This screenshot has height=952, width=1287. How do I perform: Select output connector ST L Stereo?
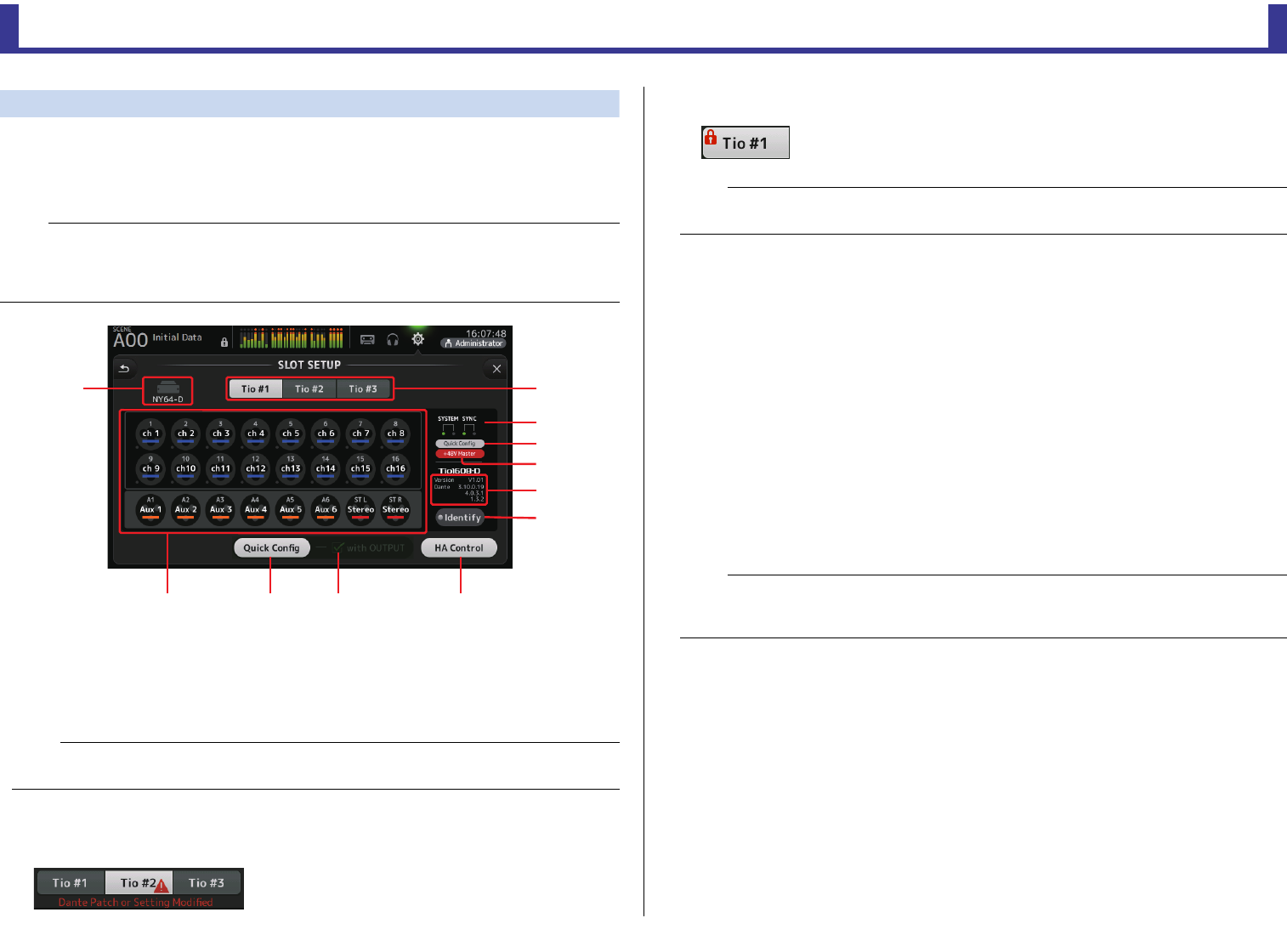360,509
